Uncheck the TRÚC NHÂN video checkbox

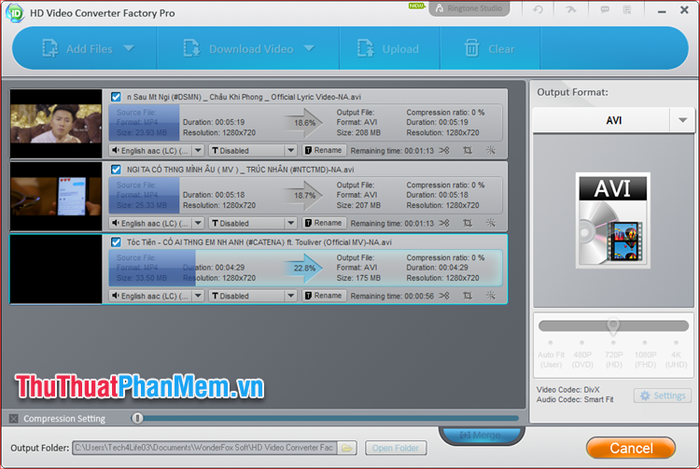[116, 170]
